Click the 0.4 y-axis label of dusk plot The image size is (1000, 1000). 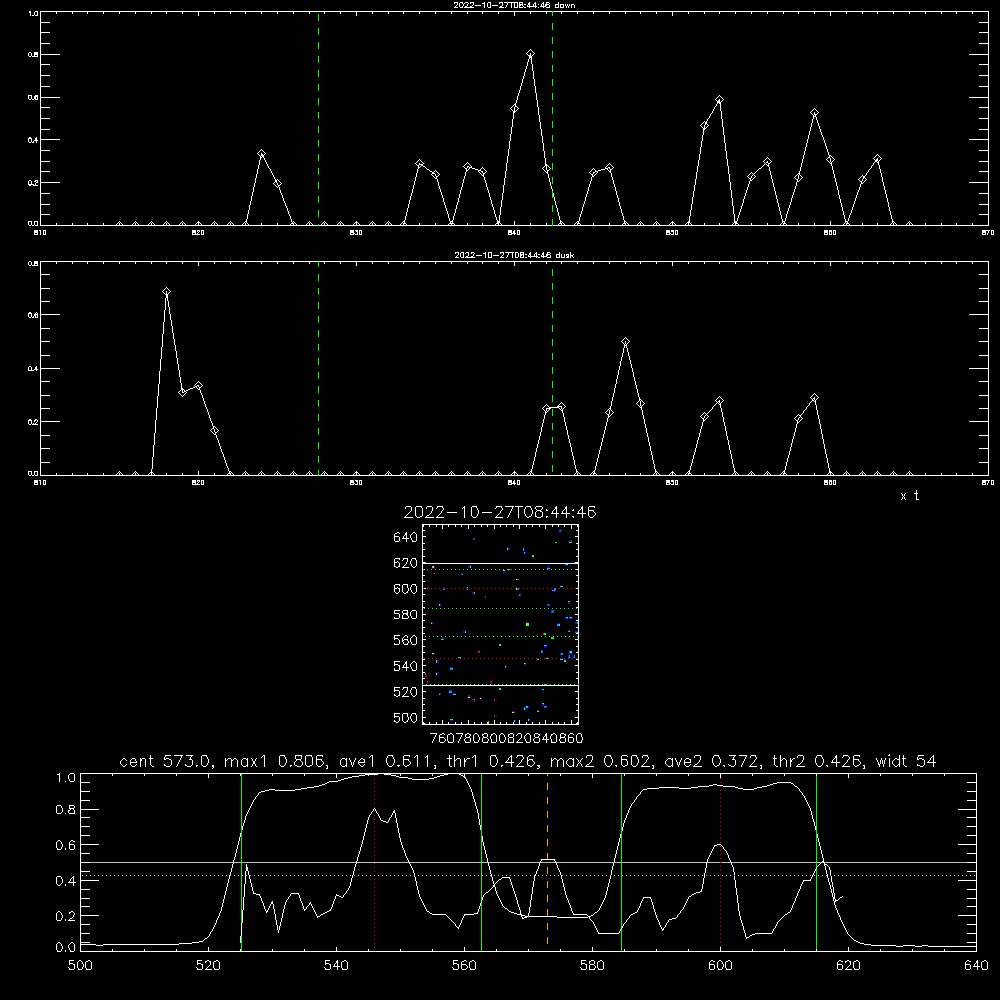pos(33,369)
